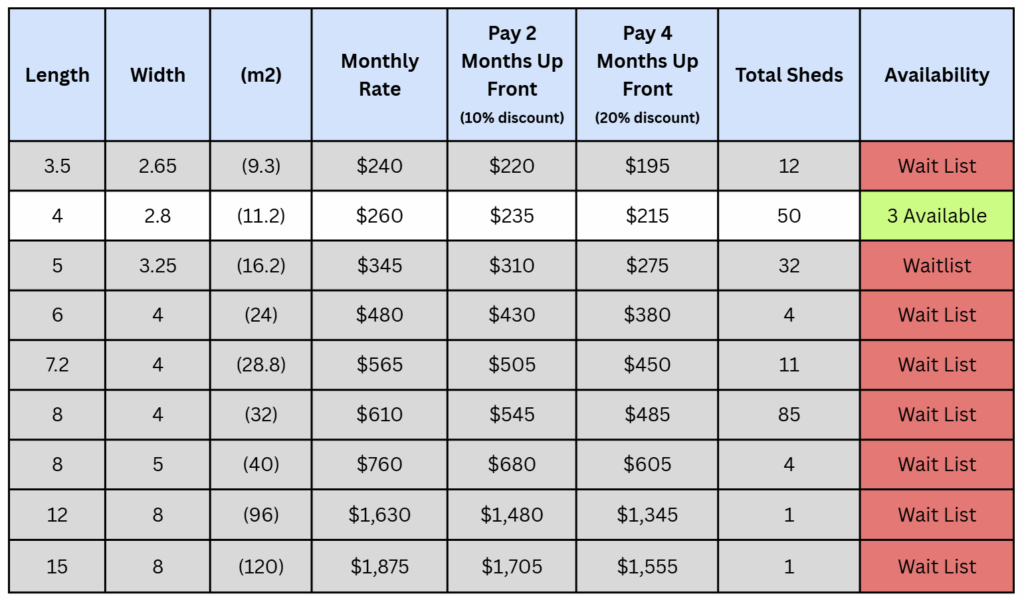Select the (11.2) area cell

pos(260,216)
